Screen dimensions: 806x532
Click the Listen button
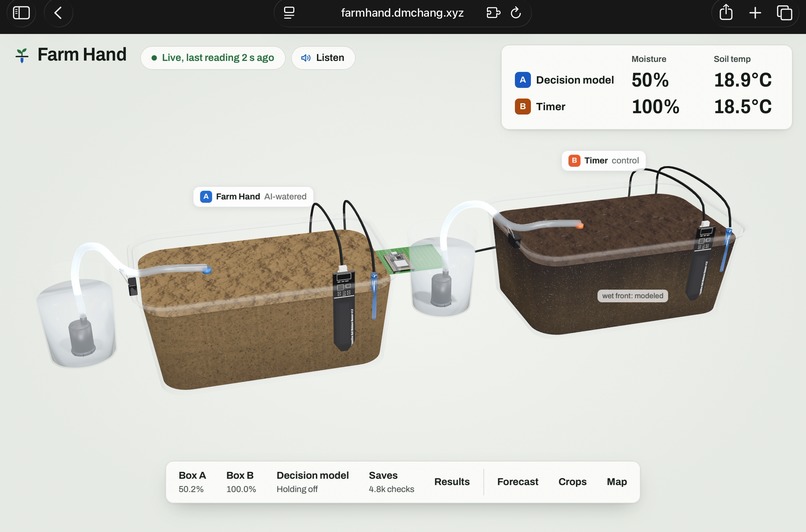click(323, 58)
